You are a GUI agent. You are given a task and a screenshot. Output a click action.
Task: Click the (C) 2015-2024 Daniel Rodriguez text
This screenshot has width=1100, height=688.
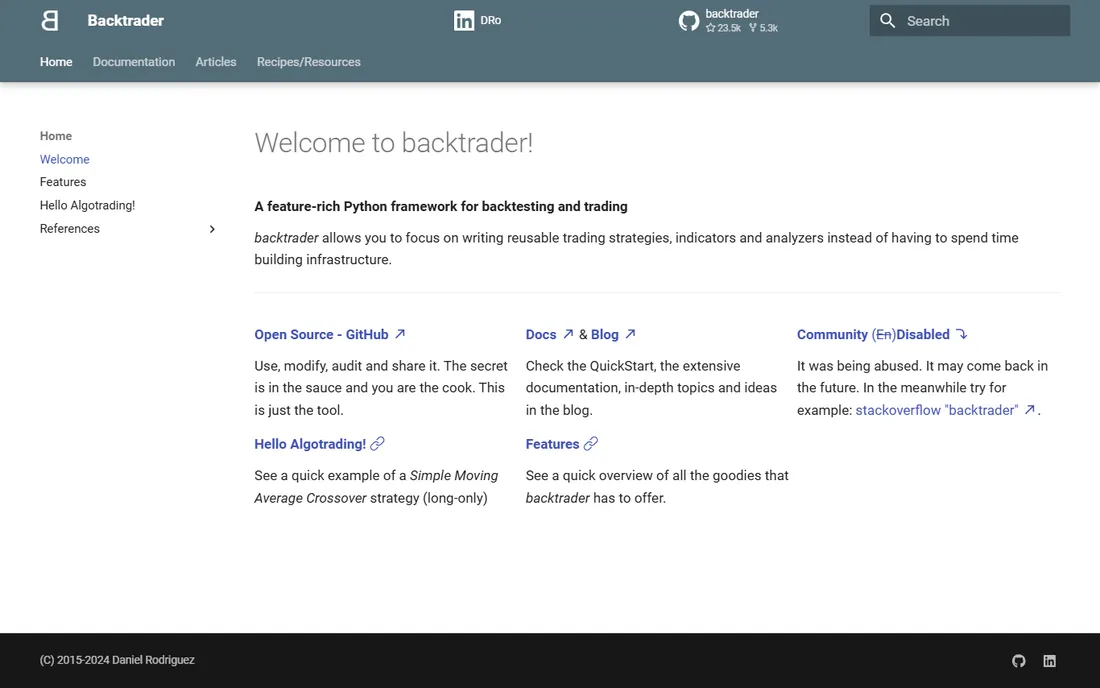pos(117,660)
